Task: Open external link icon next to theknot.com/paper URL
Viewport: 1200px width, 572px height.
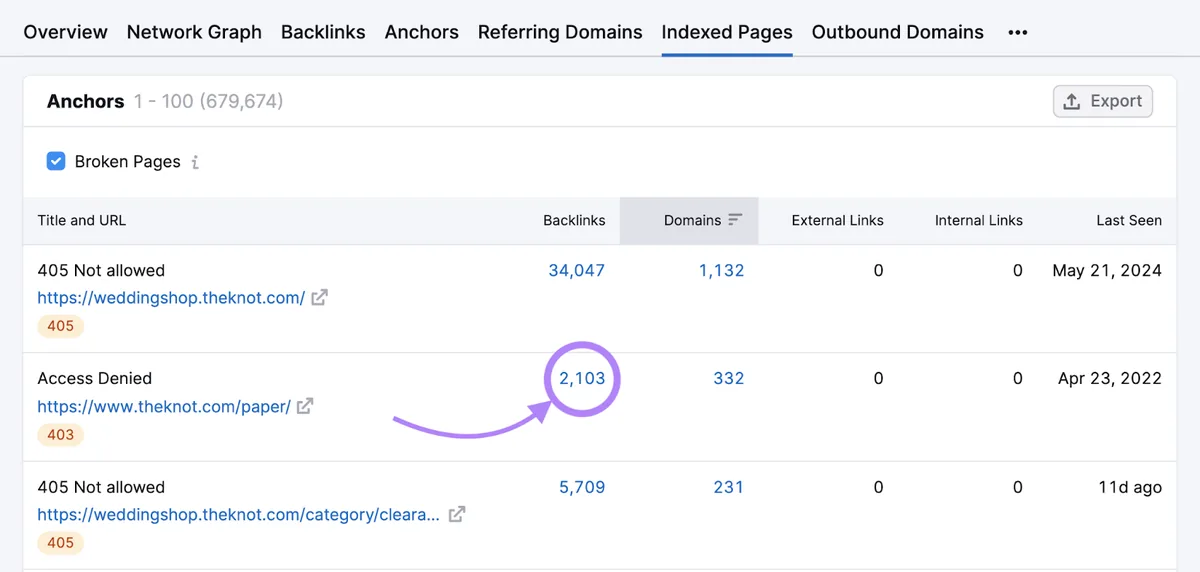Action: 305,406
